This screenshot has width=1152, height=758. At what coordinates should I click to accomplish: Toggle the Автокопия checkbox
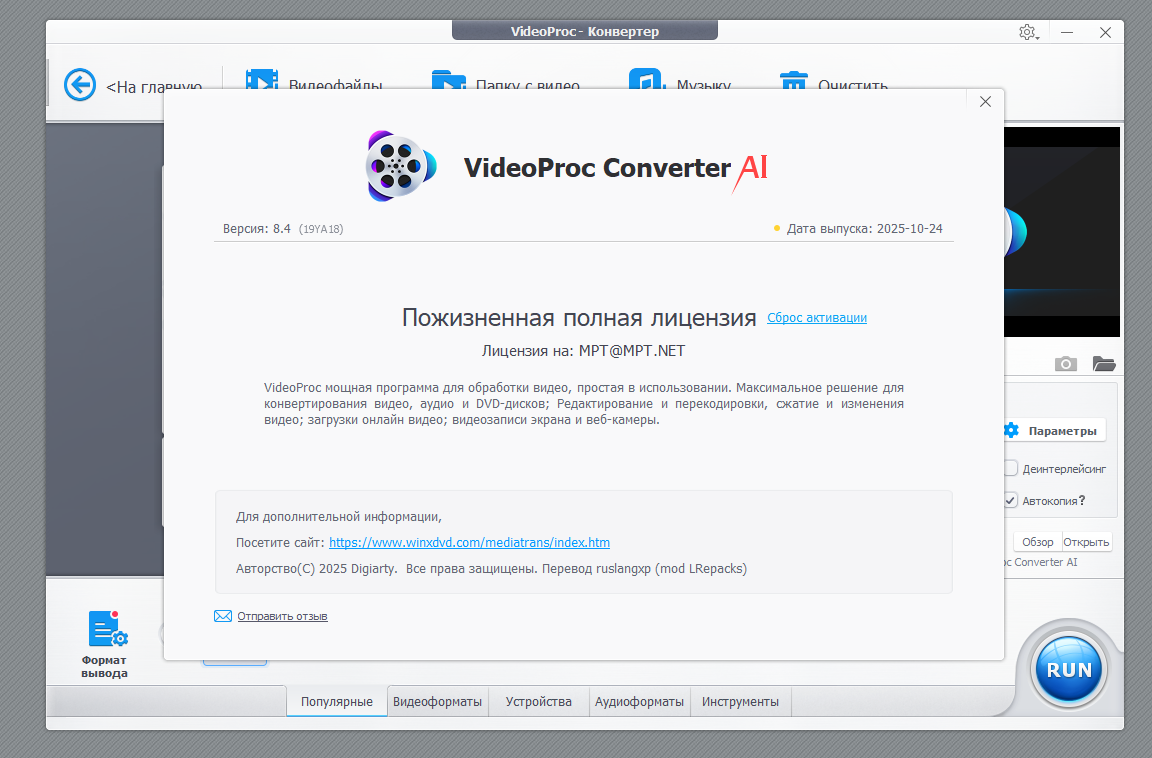coord(1011,500)
